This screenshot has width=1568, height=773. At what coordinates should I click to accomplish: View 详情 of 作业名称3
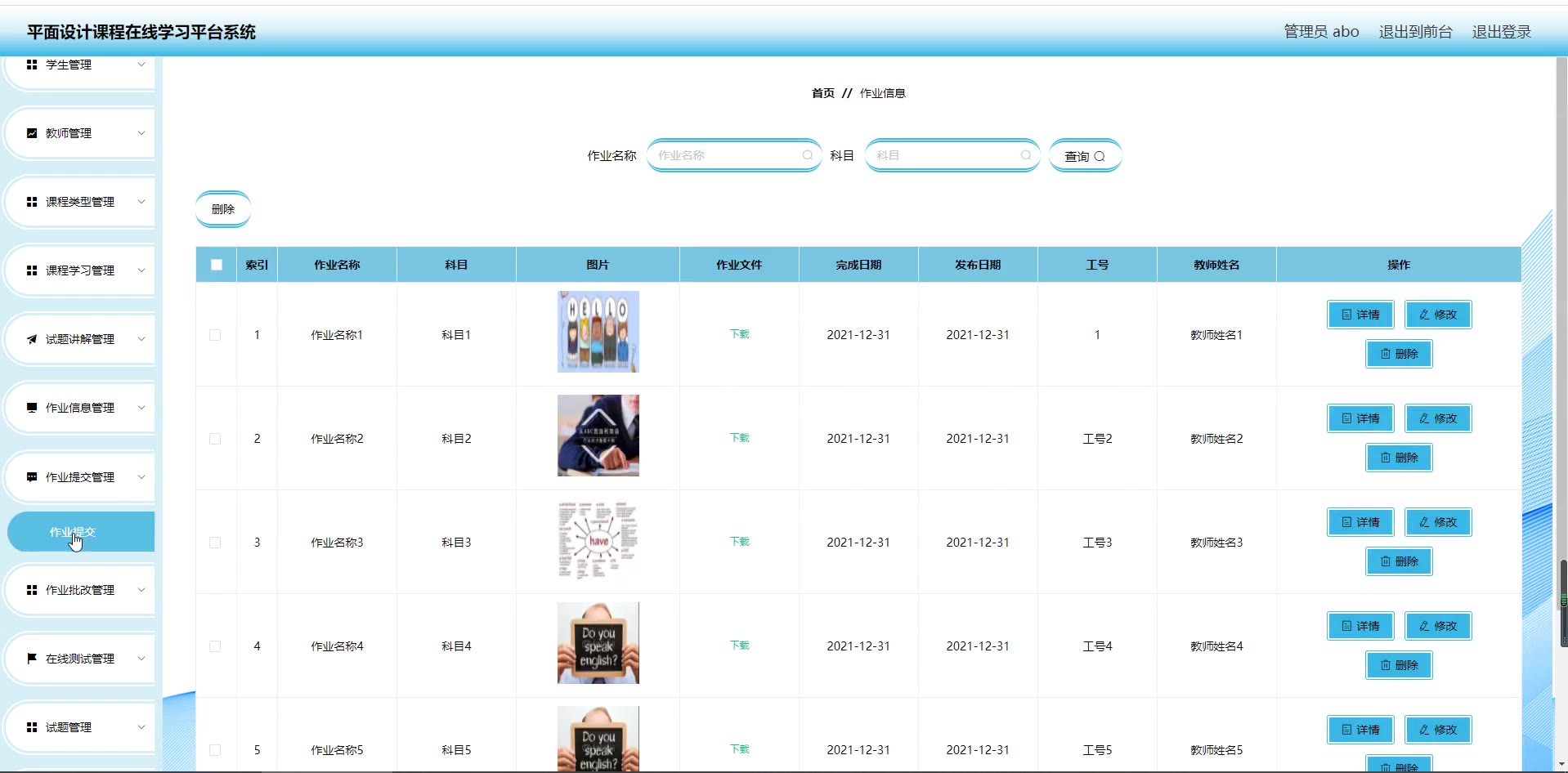click(x=1360, y=522)
